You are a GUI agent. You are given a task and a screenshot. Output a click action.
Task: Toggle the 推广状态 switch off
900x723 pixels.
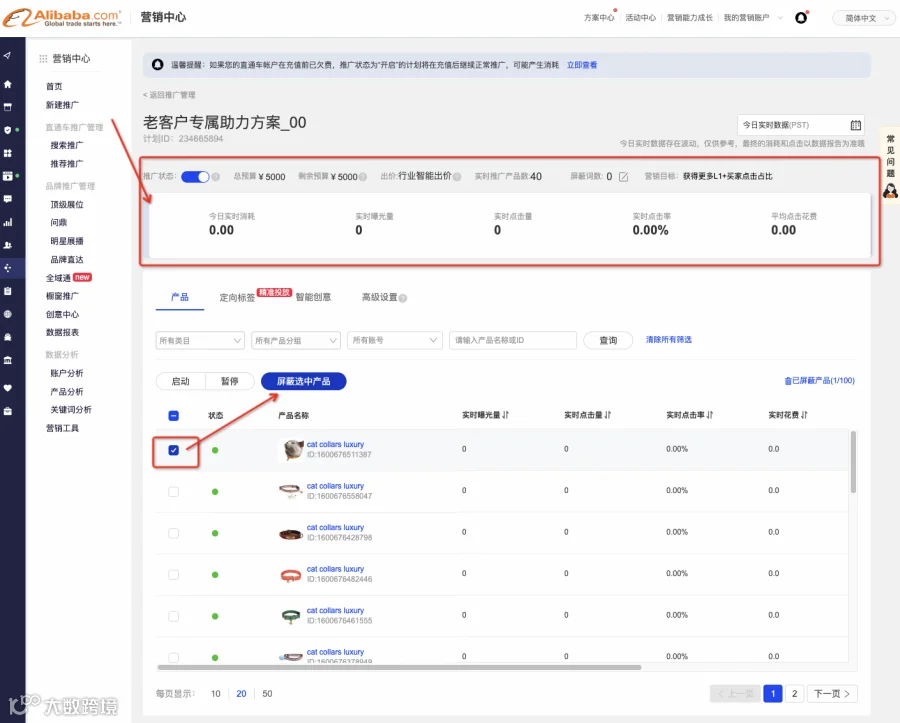click(x=195, y=177)
